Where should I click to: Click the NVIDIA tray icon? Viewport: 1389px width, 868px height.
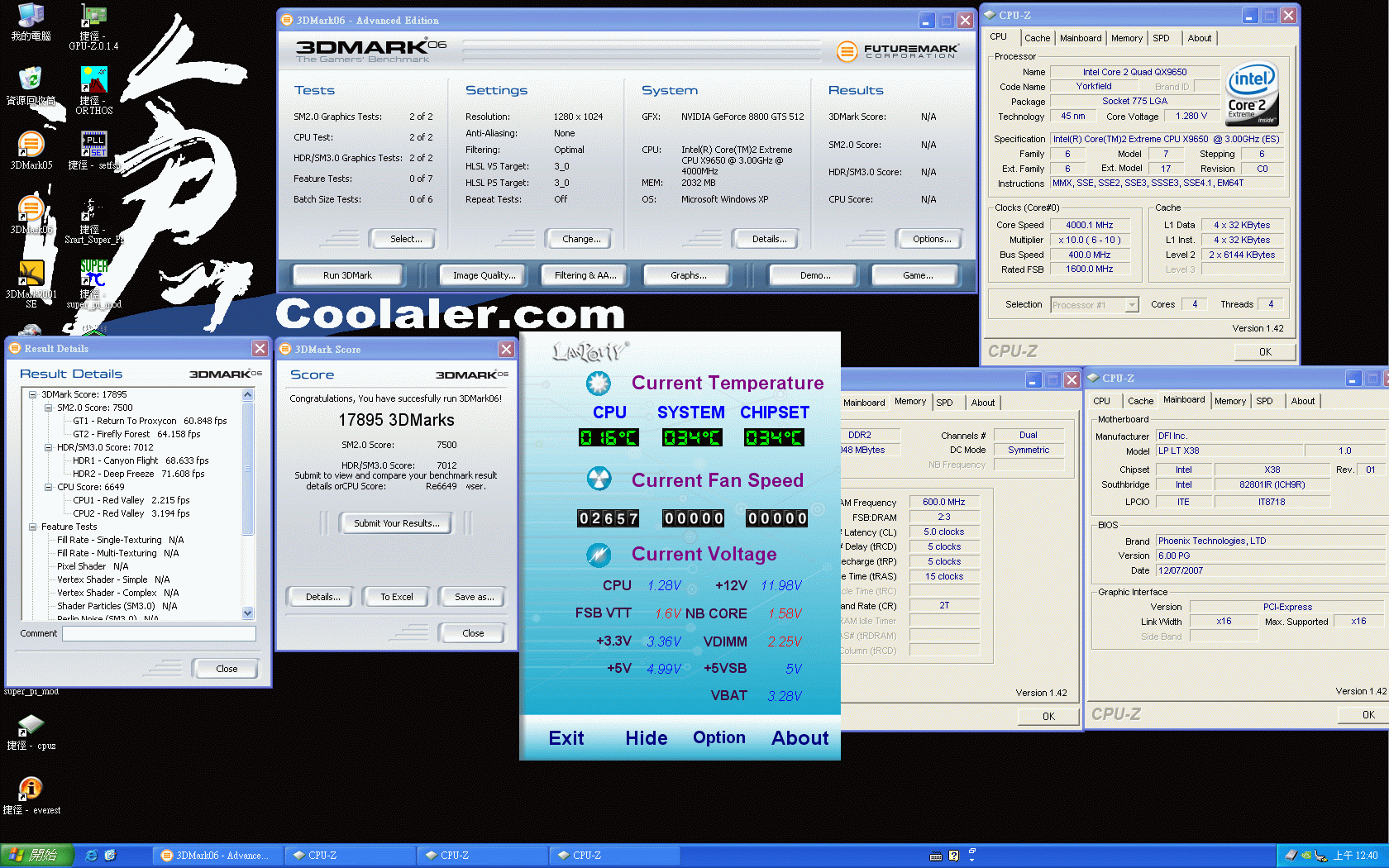1306,856
